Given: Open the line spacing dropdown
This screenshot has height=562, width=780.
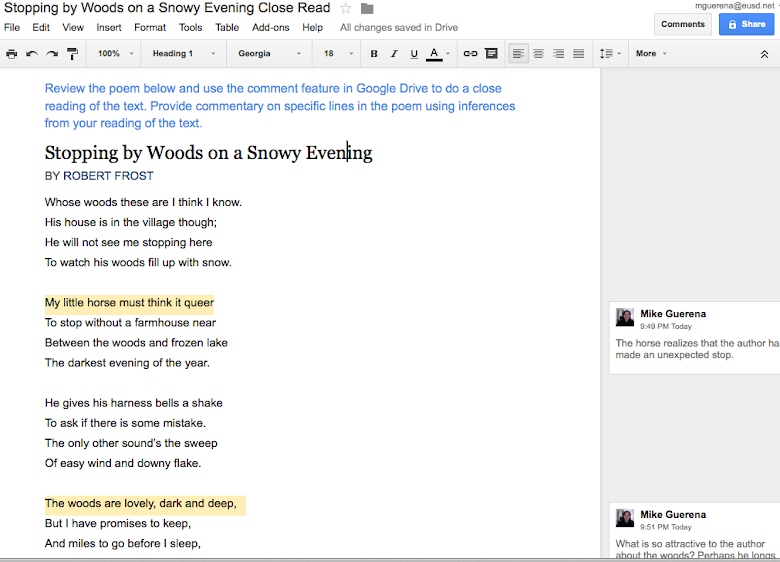Looking at the screenshot, I should (x=610, y=54).
